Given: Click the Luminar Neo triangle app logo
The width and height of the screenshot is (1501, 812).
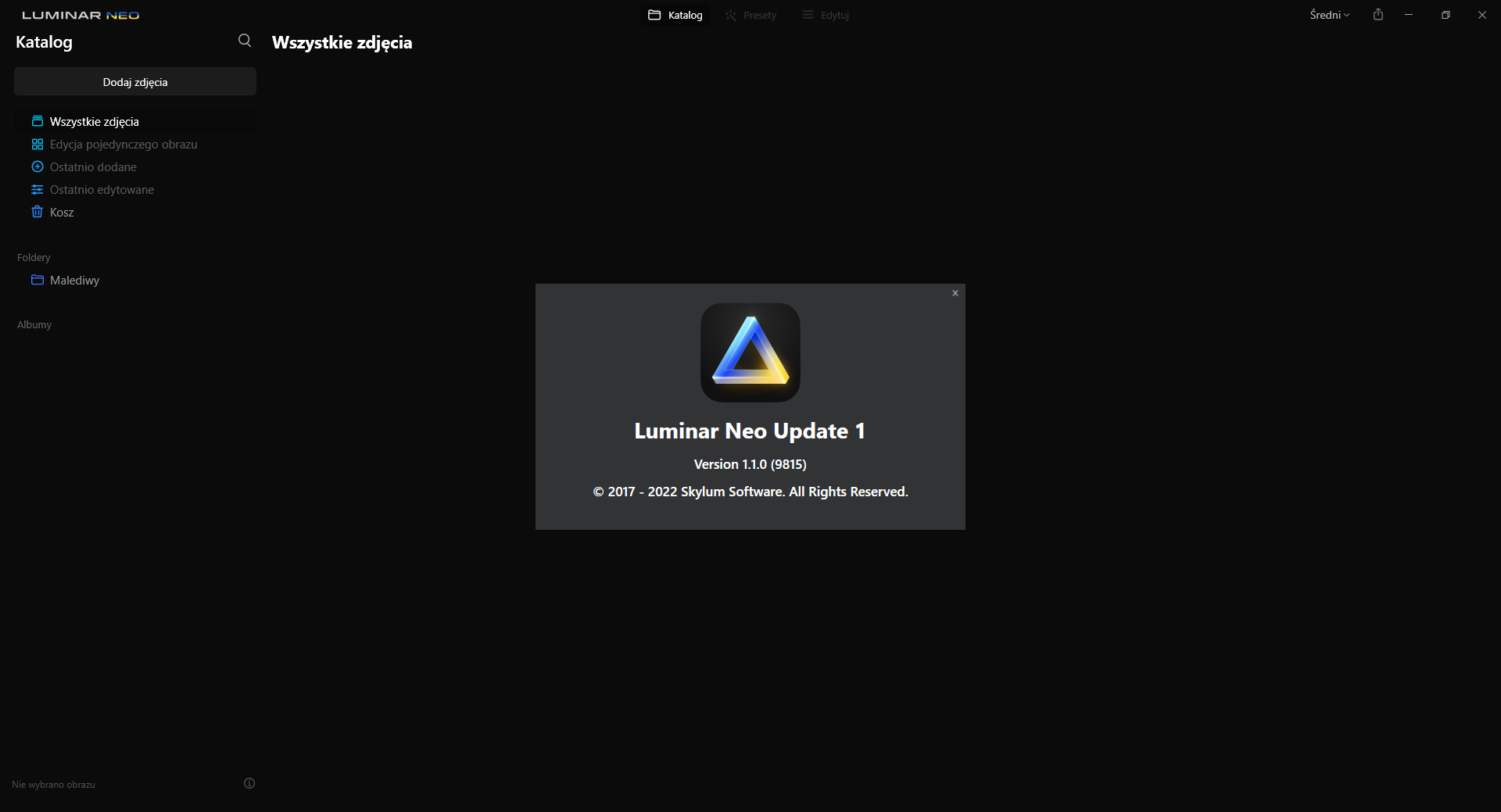Looking at the screenshot, I should point(750,352).
